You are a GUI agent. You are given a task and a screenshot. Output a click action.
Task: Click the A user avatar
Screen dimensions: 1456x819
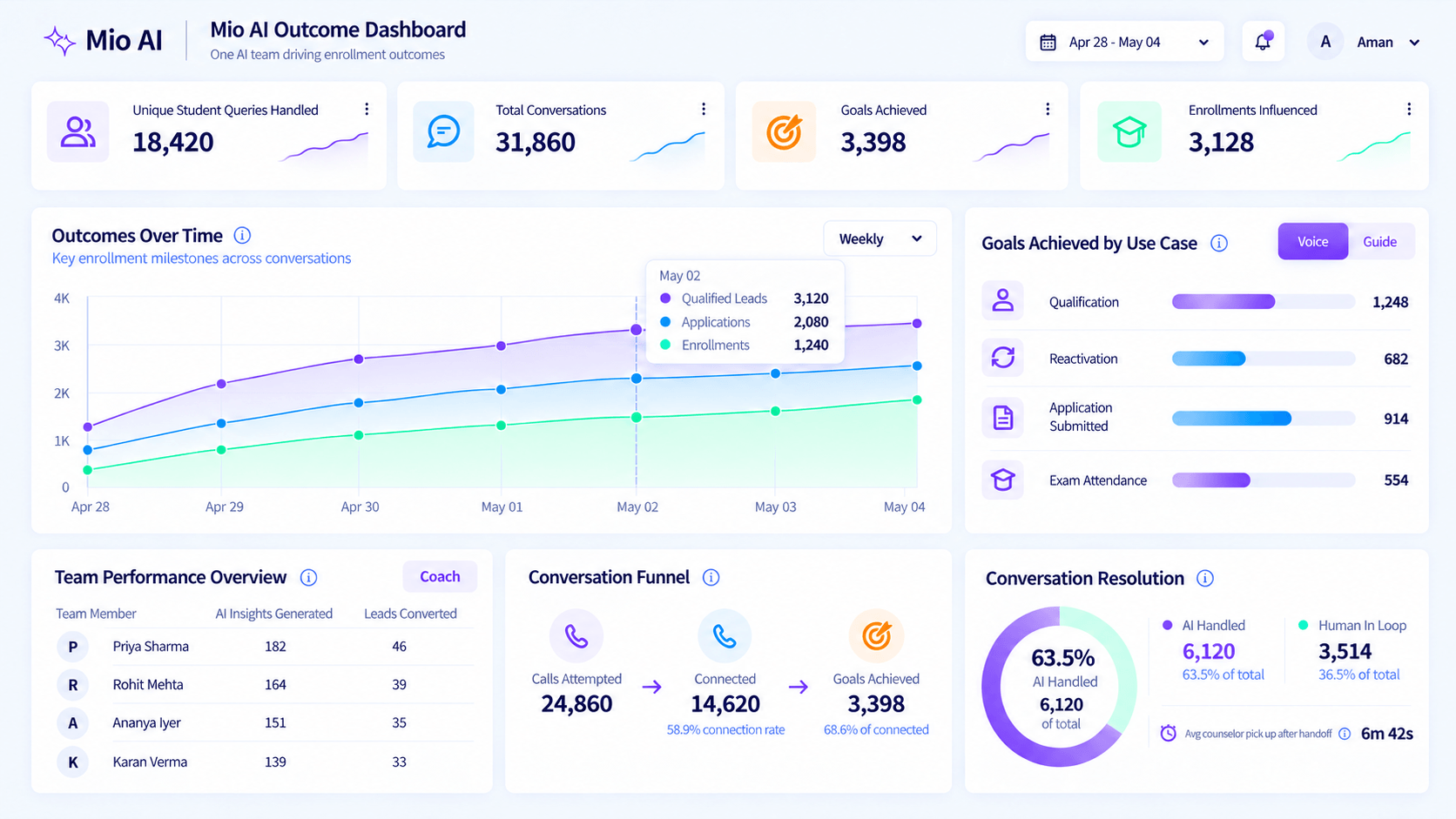[1325, 42]
